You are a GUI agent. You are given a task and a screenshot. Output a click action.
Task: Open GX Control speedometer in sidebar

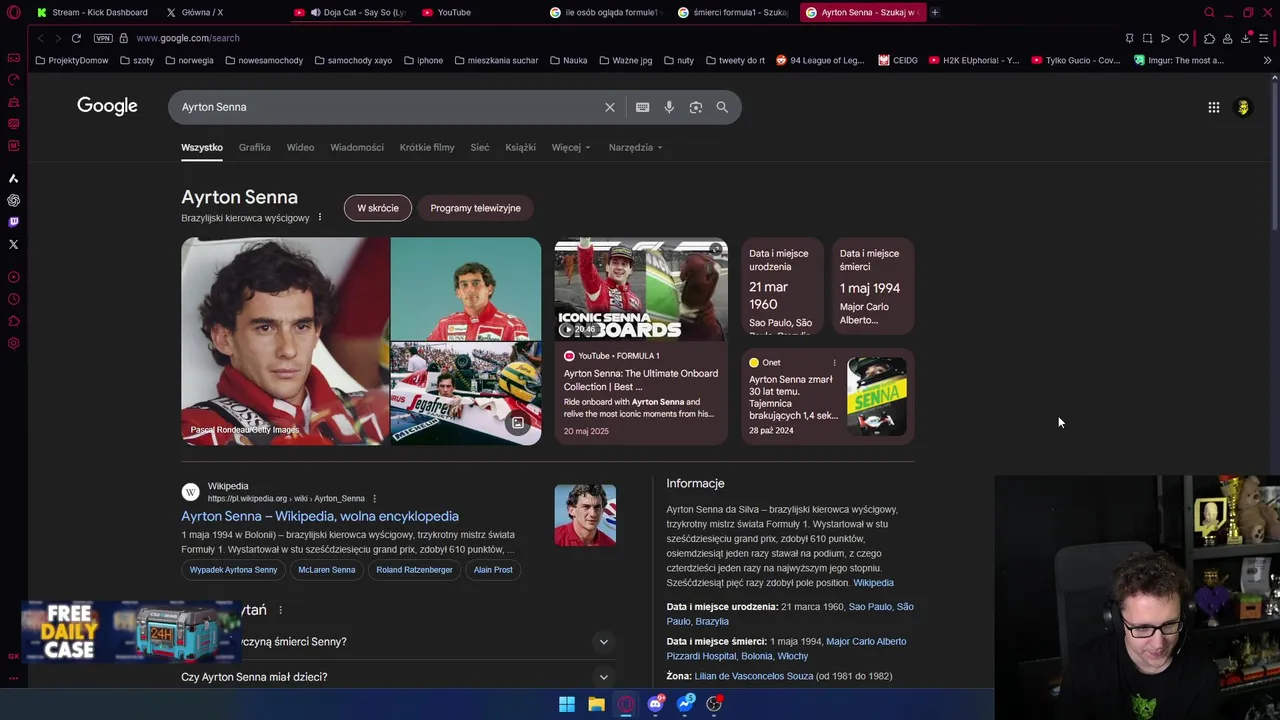13,80
